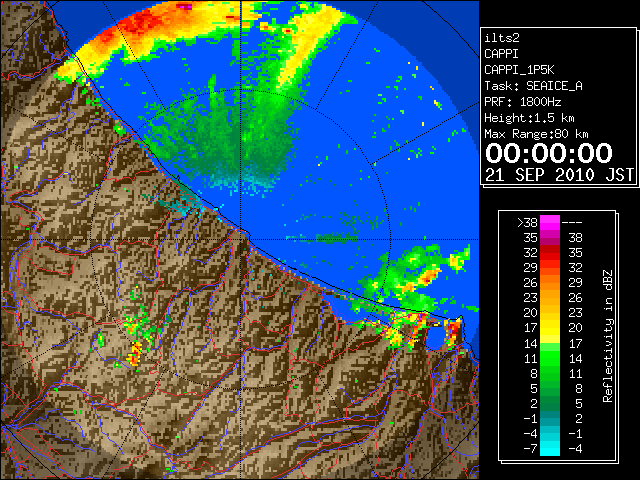This screenshot has width=640, height=480.
Task: Click the '>38' legend value
Action: pyautogui.click(x=527, y=222)
